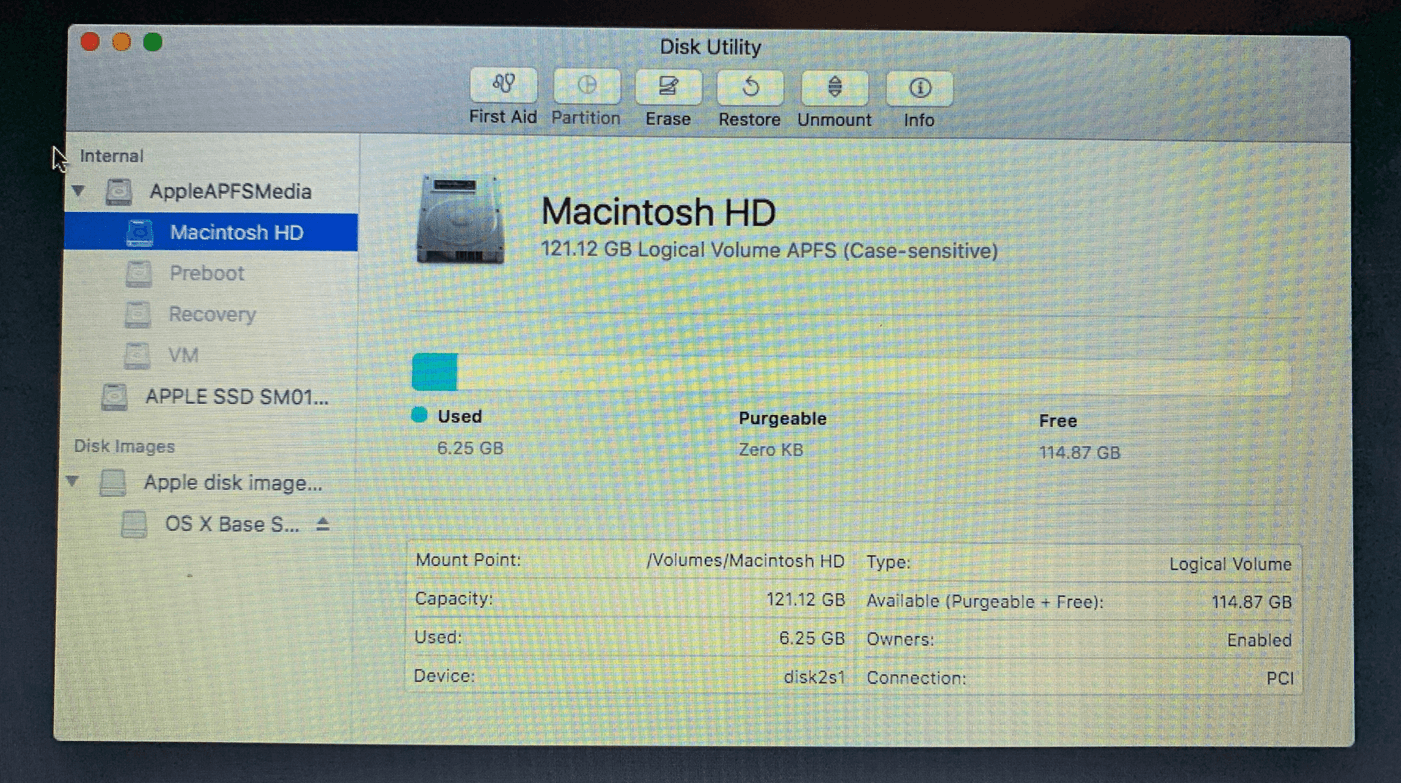This screenshot has height=783, width=1401.
Task: Run First Aid from the toolbar
Action: (x=503, y=85)
